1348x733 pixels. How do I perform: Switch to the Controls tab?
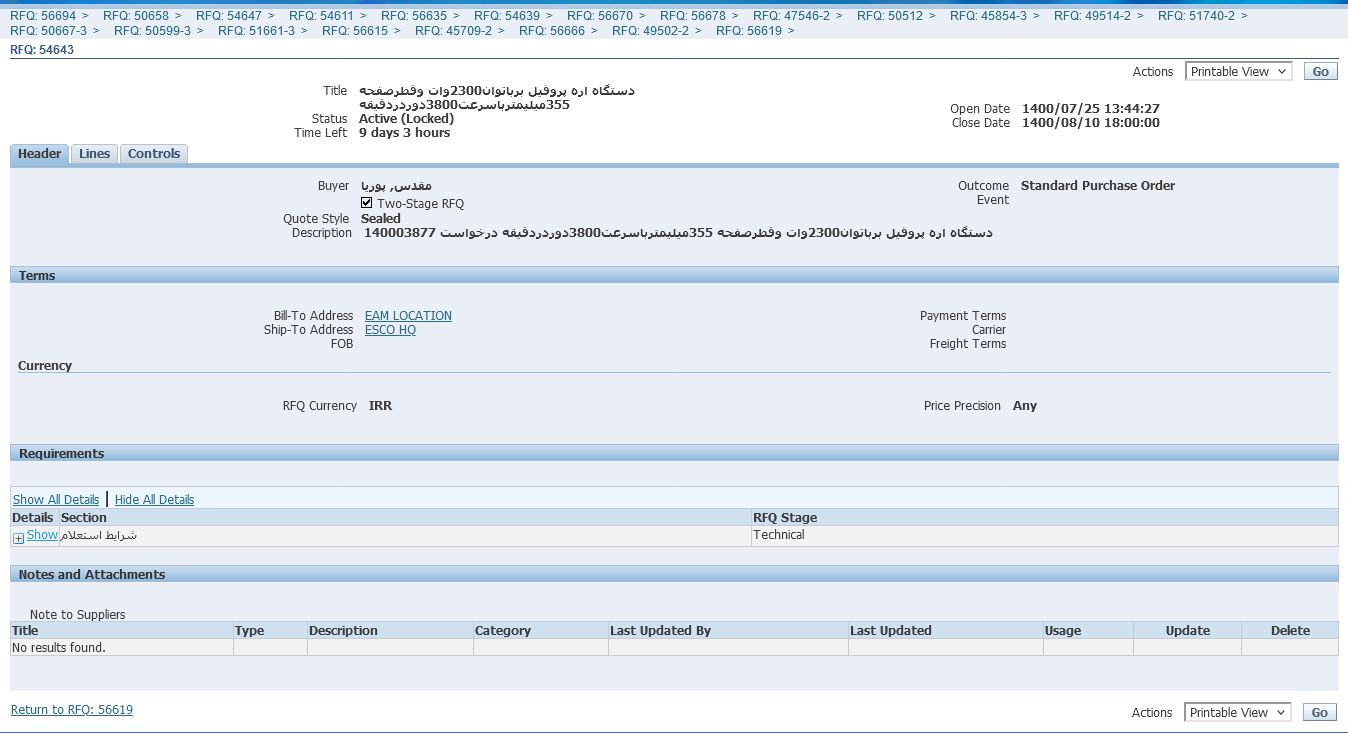click(154, 154)
